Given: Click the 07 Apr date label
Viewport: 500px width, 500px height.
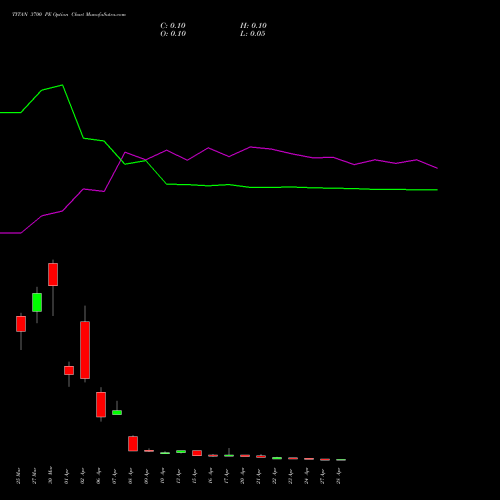Looking at the screenshot, I should click(x=114, y=476).
